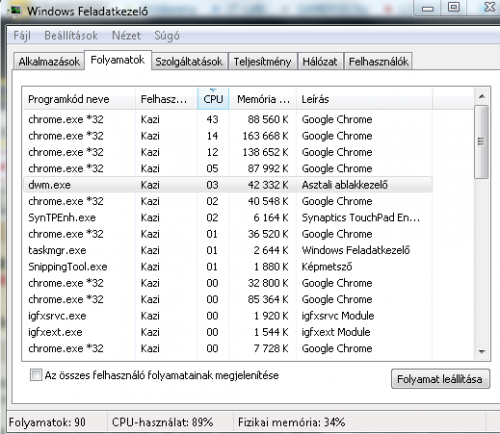Click the 1 544 K memory value
The width and height of the screenshot is (500, 434).
click(271, 332)
